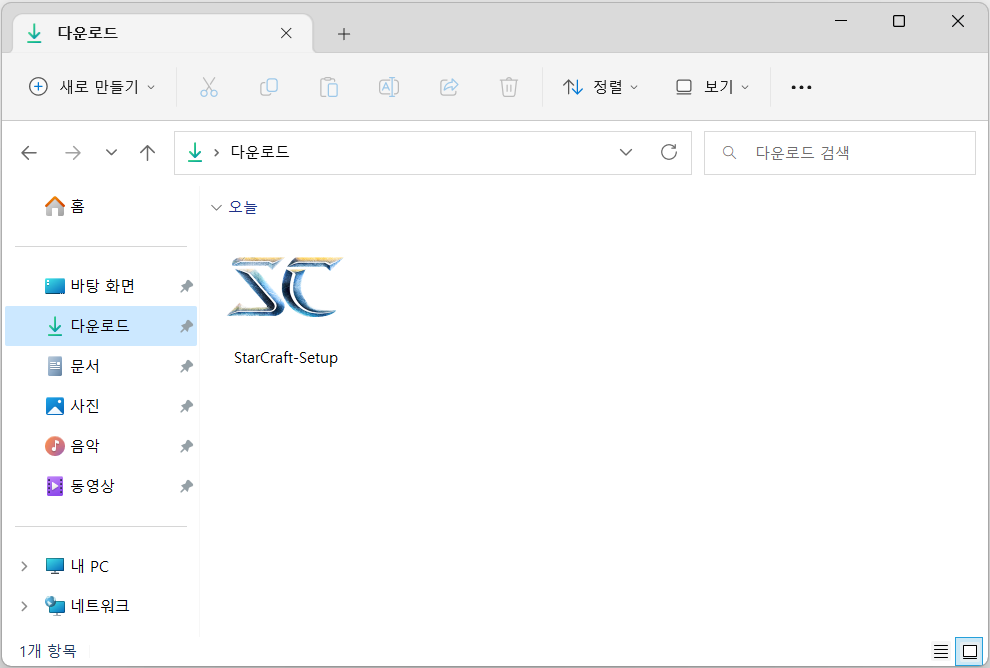Open recent locations chevron dropdown

111,153
